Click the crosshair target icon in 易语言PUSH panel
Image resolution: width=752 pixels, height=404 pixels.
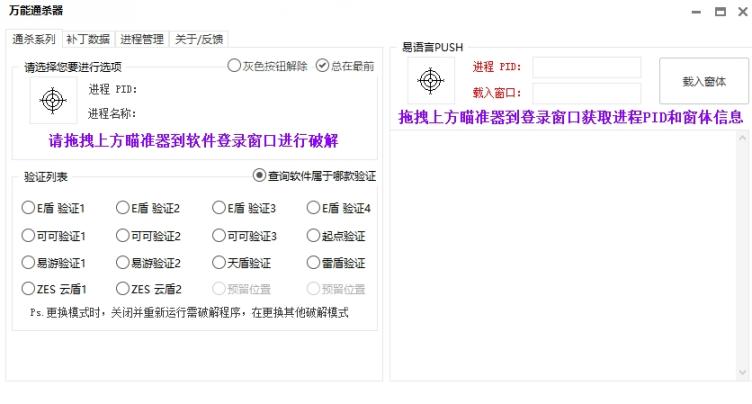430,81
